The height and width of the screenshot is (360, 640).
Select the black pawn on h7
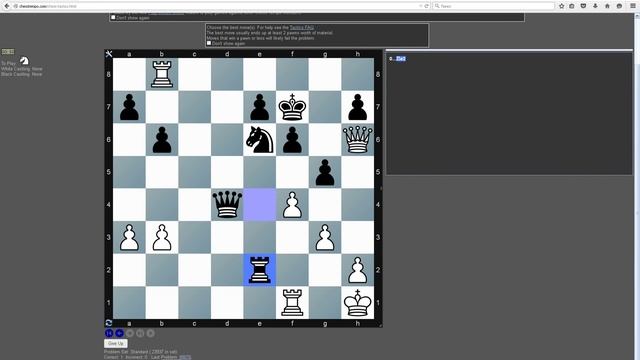[358, 107]
